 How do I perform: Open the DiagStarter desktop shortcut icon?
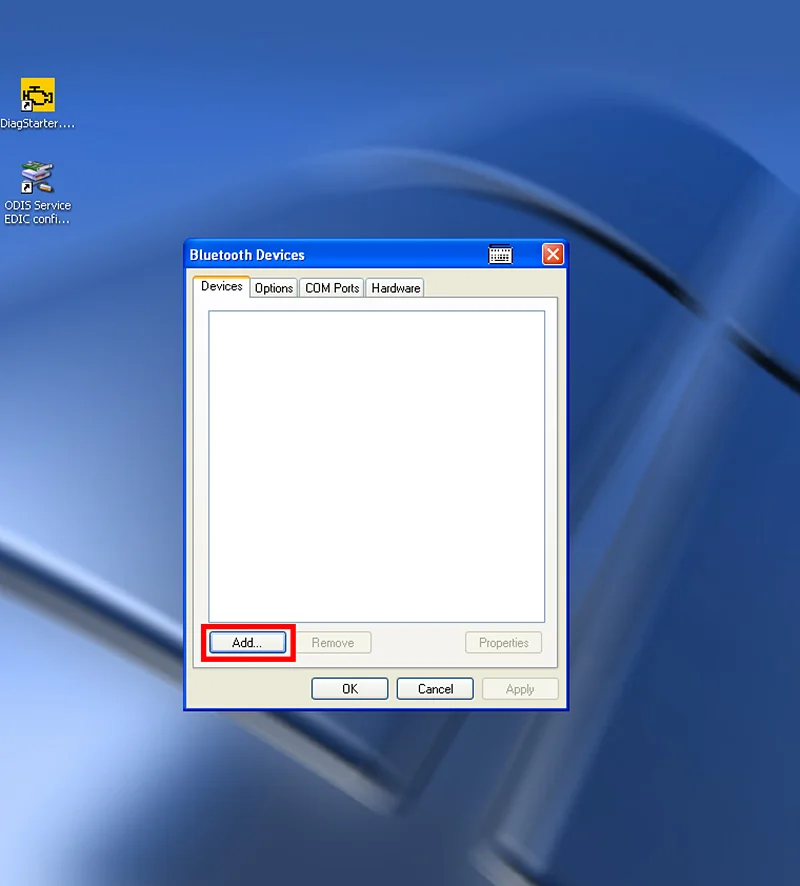point(37,94)
